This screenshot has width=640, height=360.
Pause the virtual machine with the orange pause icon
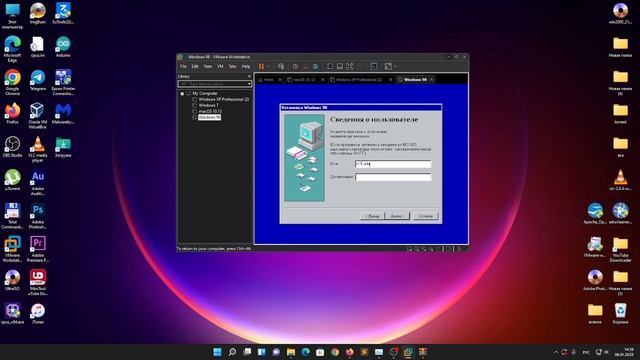pyautogui.click(x=261, y=67)
